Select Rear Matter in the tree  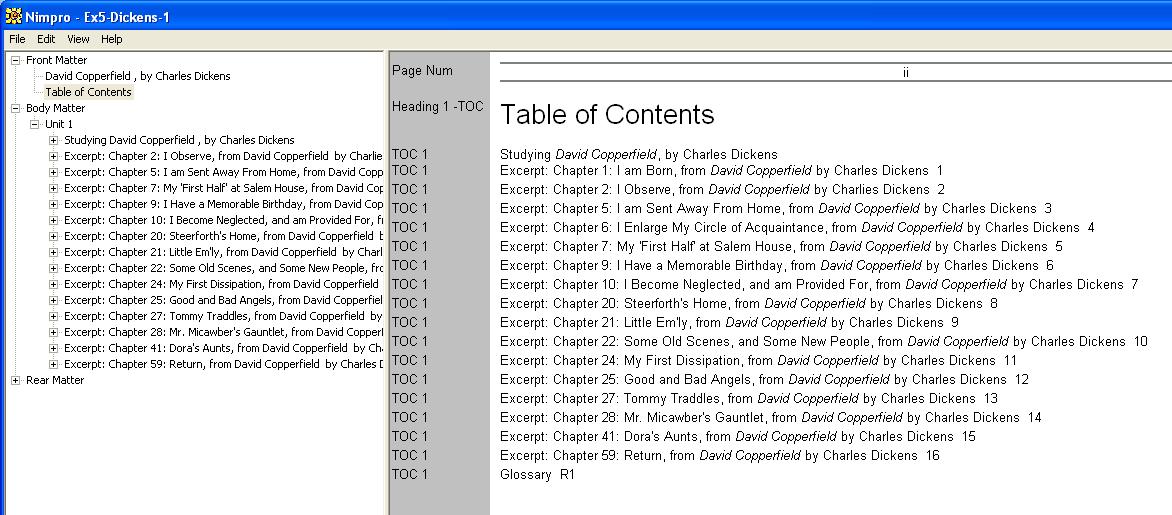click(x=55, y=380)
